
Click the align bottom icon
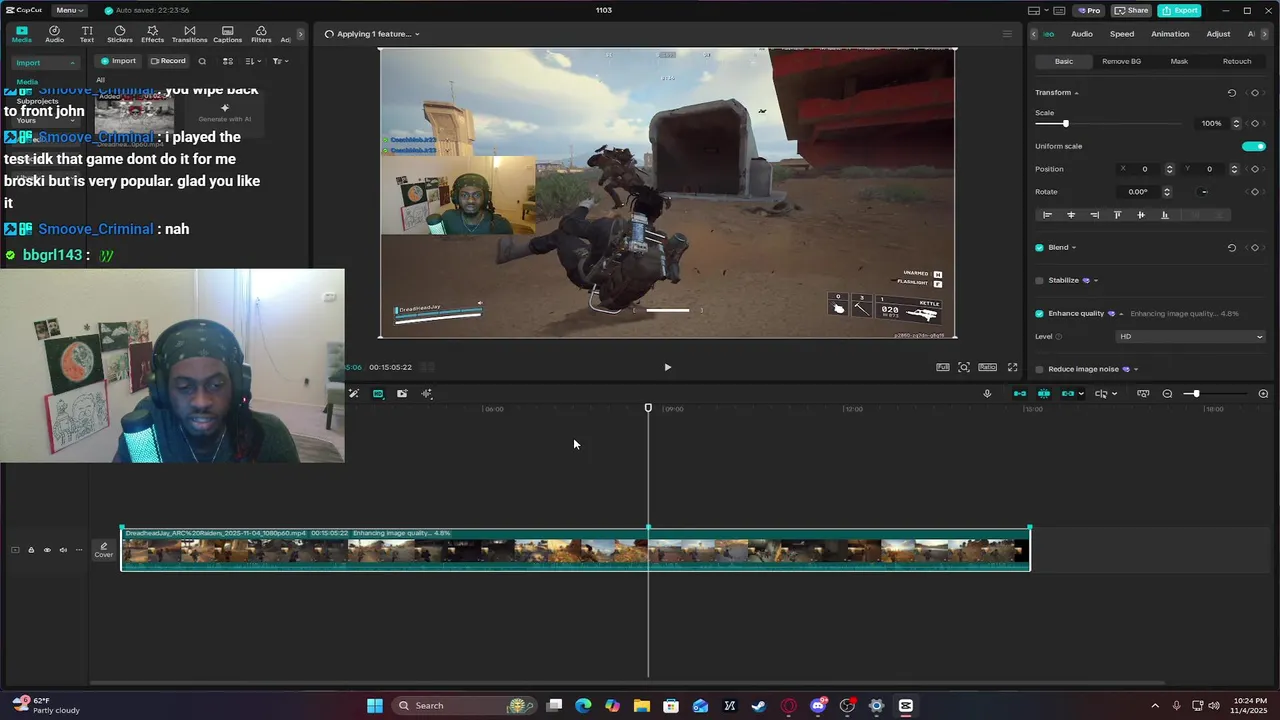(x=1164, y=215)
